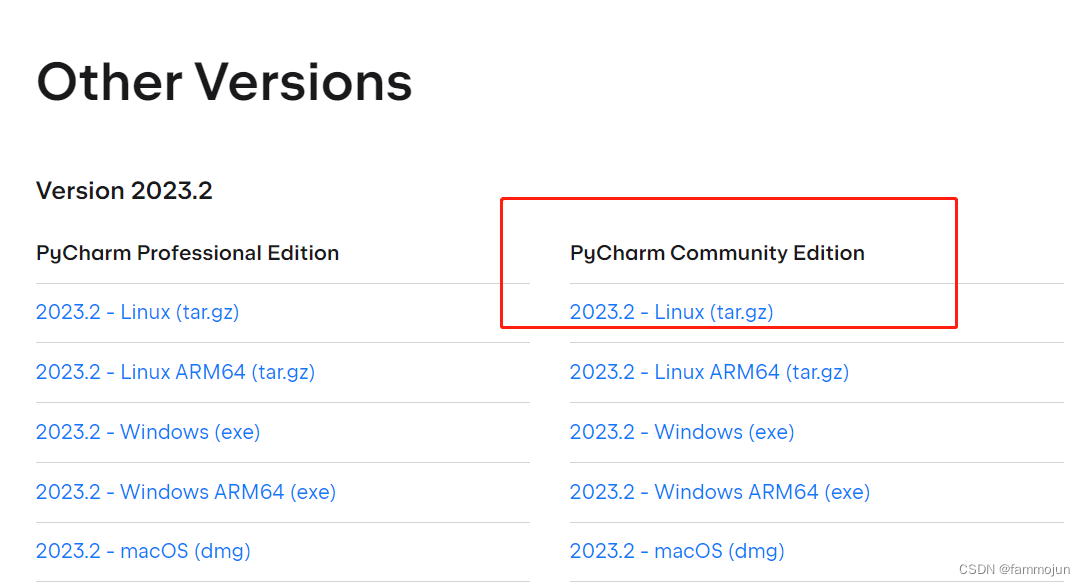Screen dimensions: 1085x586
Task: Click the word Other in page title
Action: point(109,82)
